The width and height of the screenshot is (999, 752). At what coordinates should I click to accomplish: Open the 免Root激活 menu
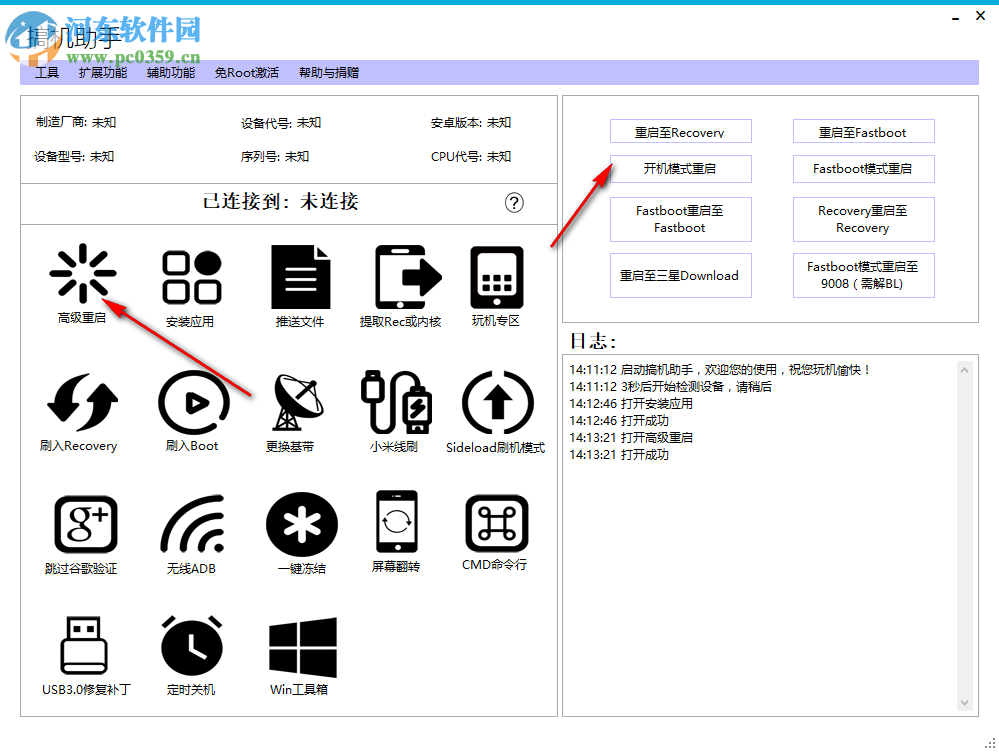(247, 73)
